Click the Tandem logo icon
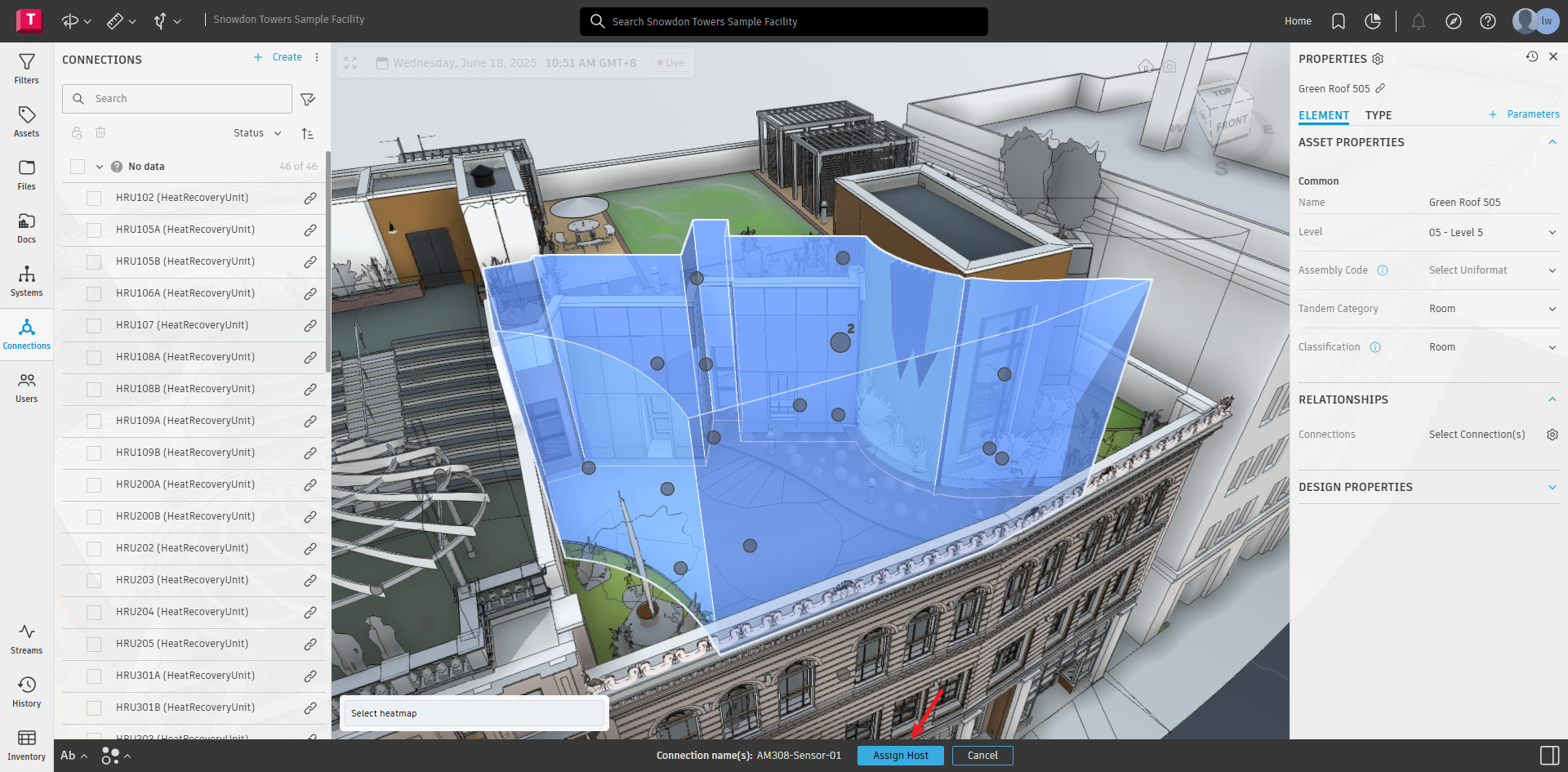Viewport: 1568px width, 772px height. (x=29, y=20)
